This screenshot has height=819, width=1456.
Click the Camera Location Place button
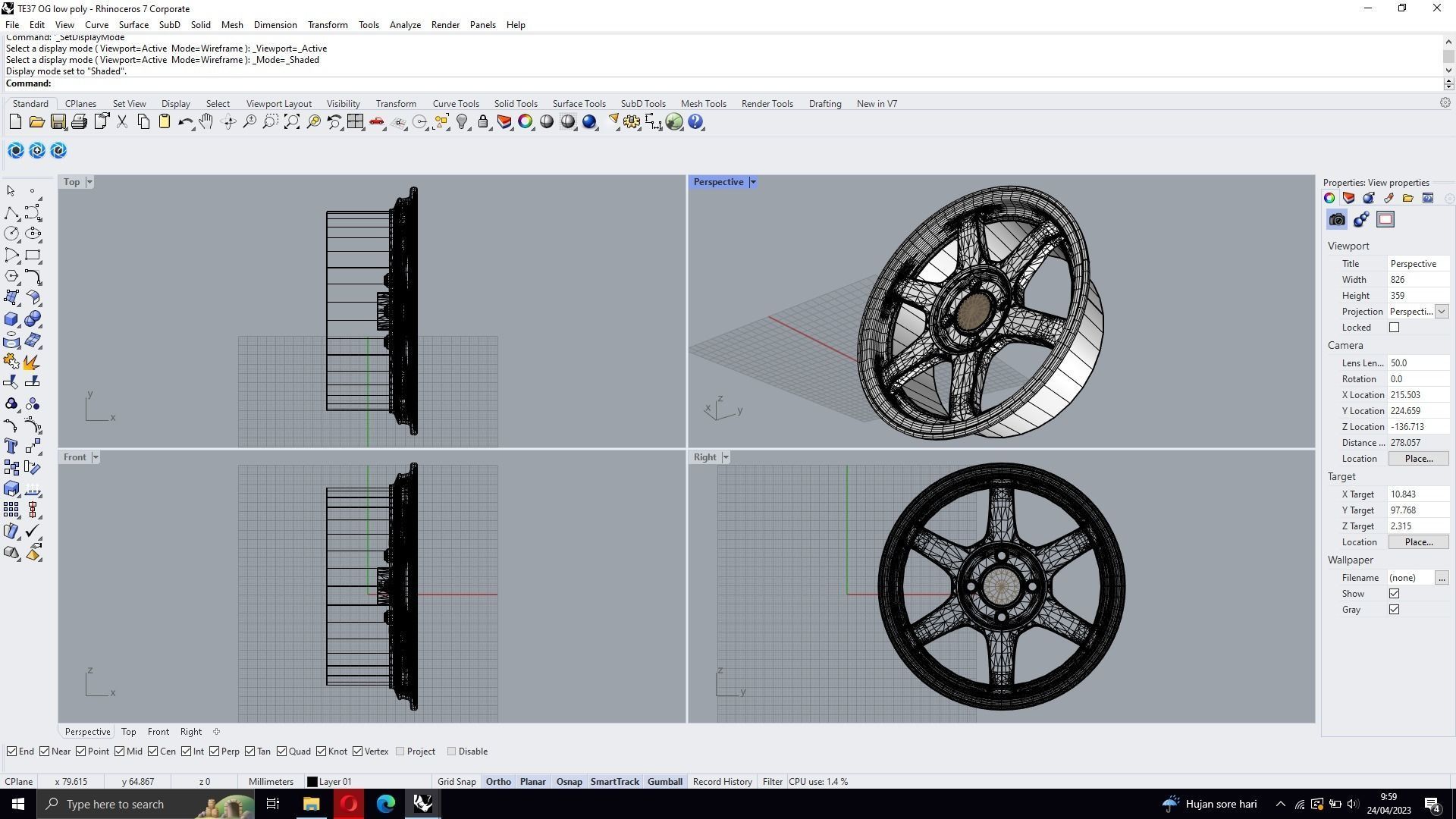(1418, 459)
